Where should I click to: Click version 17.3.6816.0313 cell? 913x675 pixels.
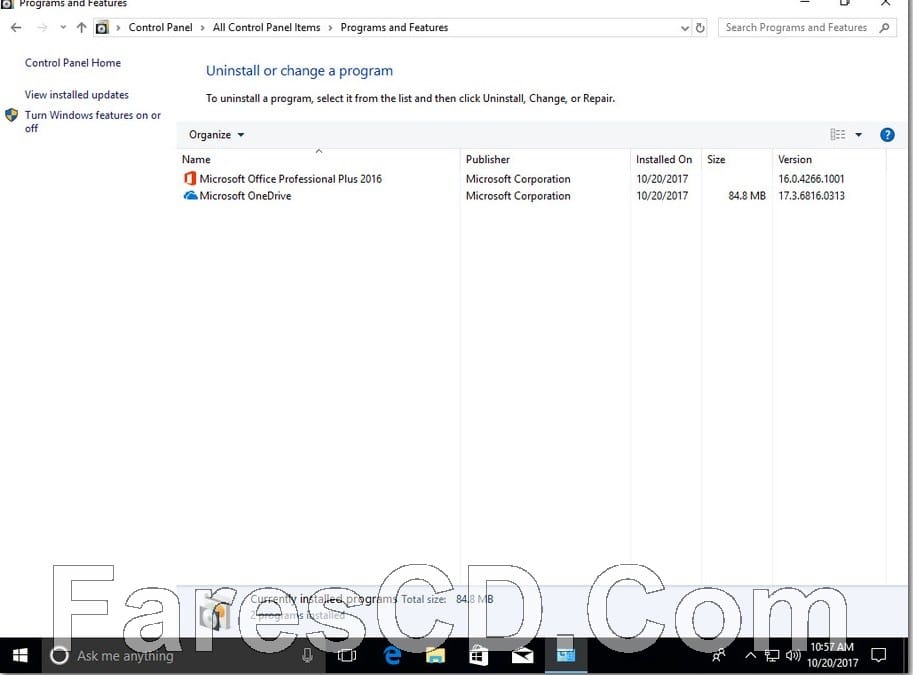click(x=811, y=196)
